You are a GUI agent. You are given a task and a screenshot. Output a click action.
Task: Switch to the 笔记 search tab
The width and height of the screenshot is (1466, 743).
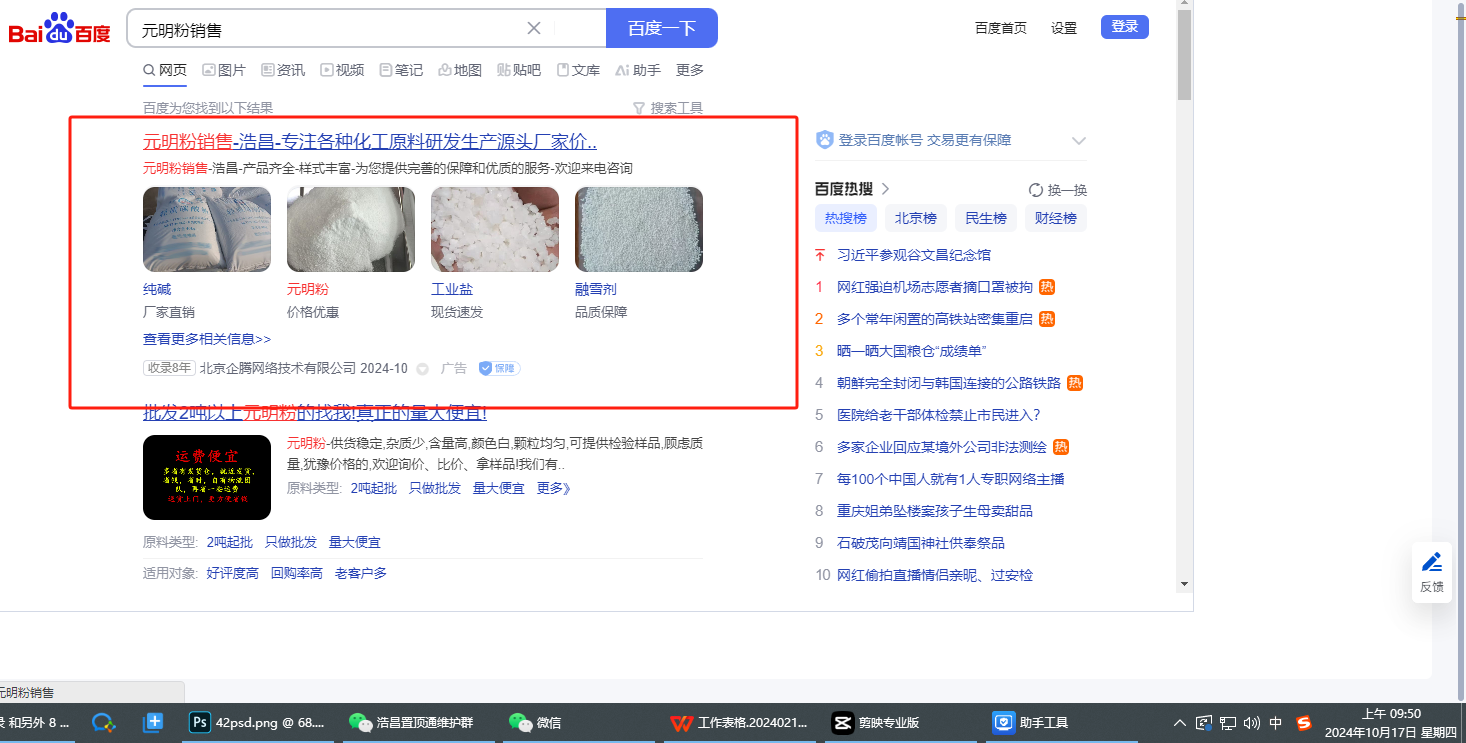pos(401,70)
